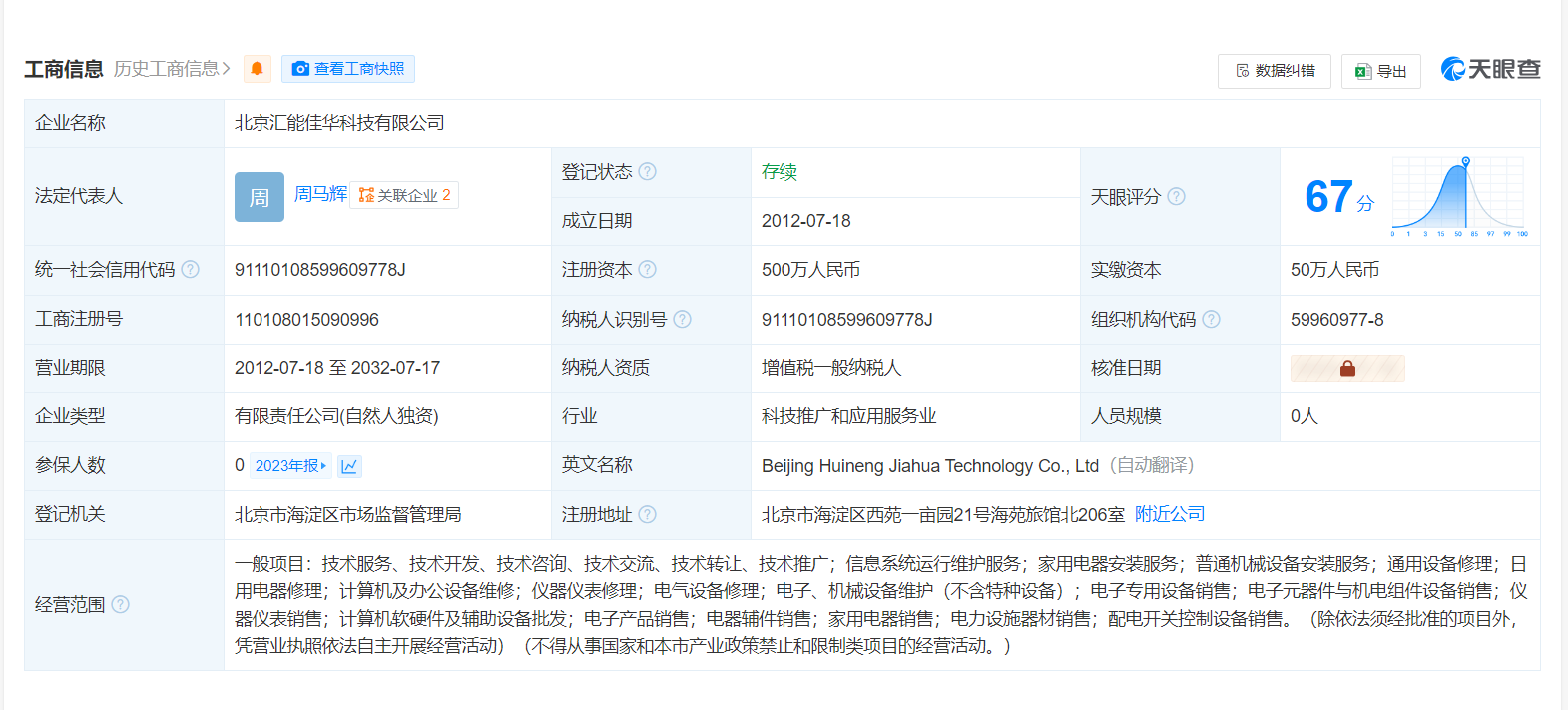The width and height of the screenshot is (1568, 710).
Task: Click taxpayer ID value in 纳税人识别号 row
Action: click(x=847, y=320)
